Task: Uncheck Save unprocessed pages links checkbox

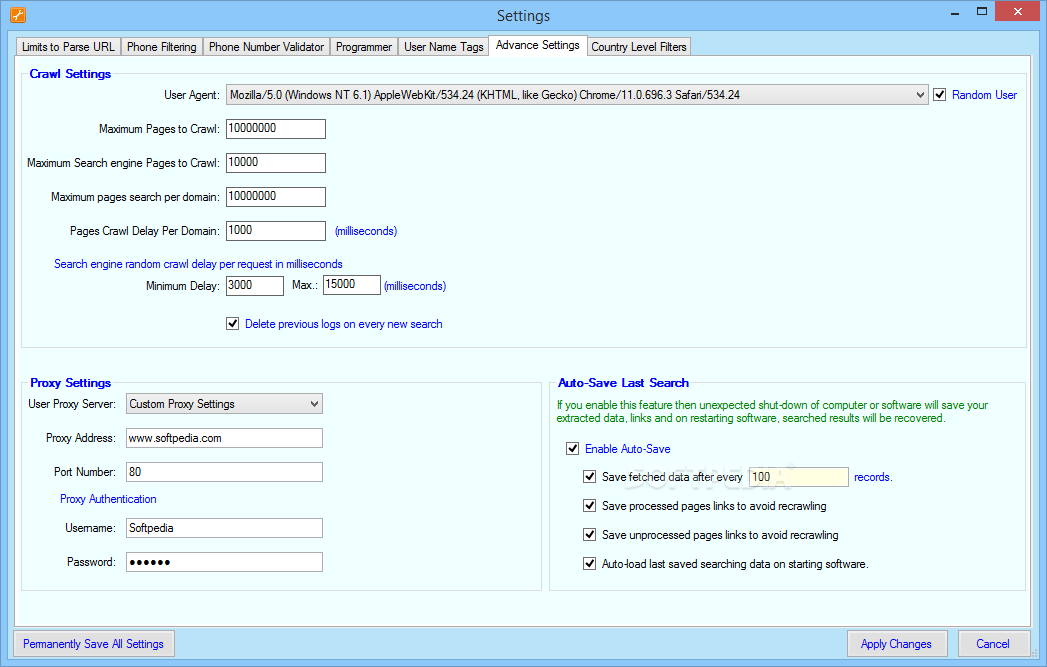Action: tap(590, 534)
